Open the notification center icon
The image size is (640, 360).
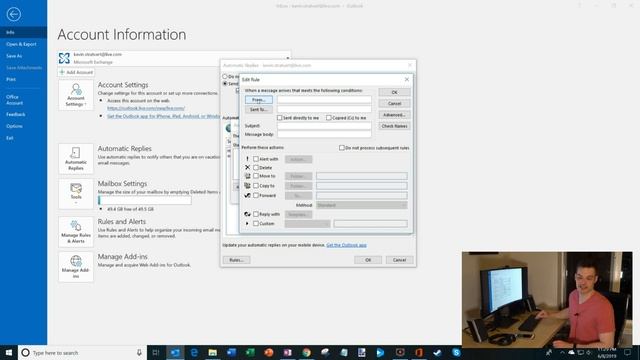point(627,353)
